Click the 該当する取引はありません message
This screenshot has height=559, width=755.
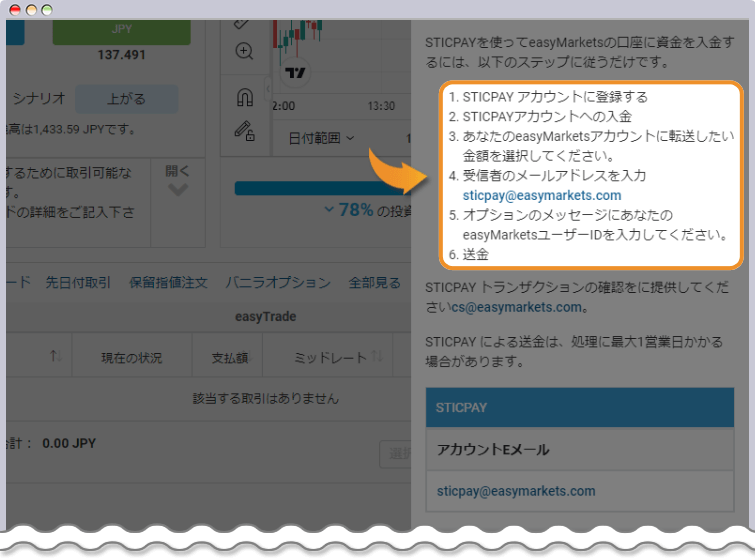click(265, 399)
